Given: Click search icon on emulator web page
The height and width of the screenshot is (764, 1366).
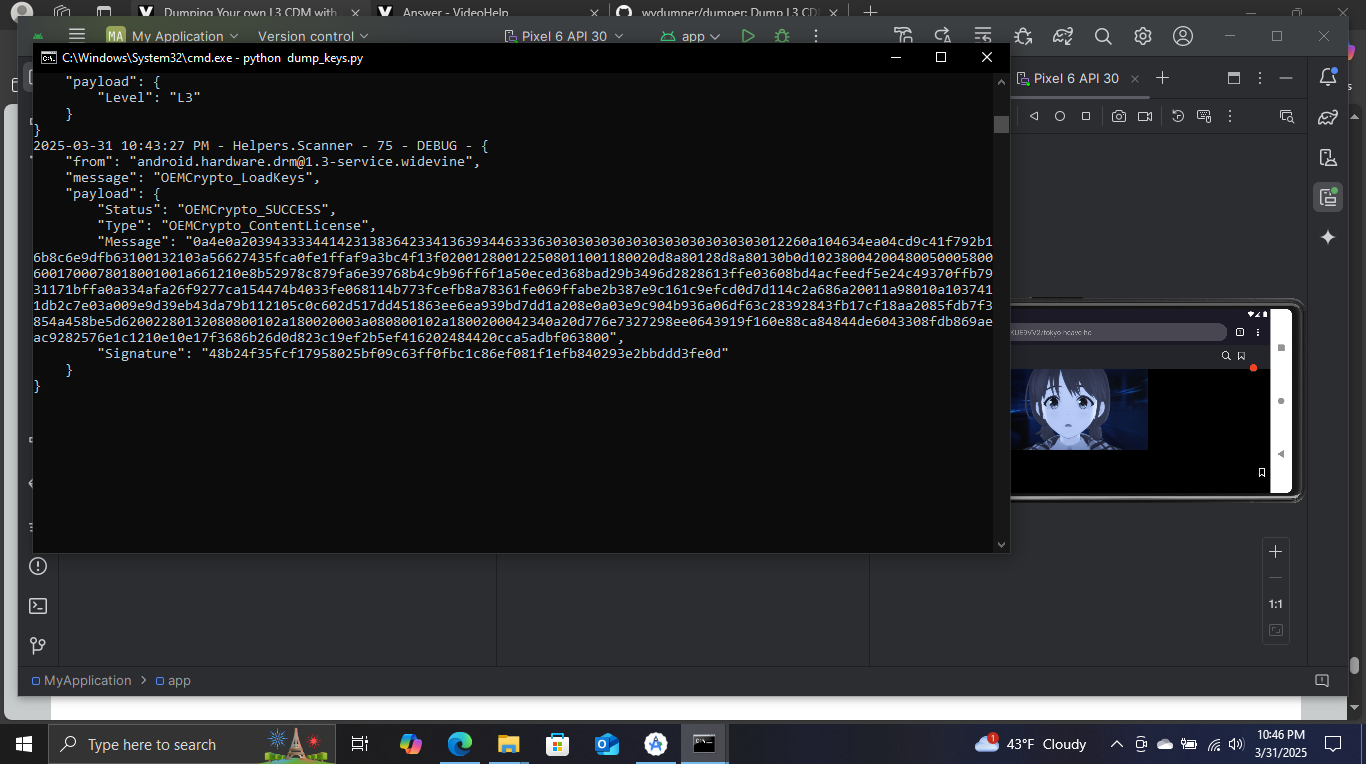Looking at the screenshot, I should coord(1226,356).
